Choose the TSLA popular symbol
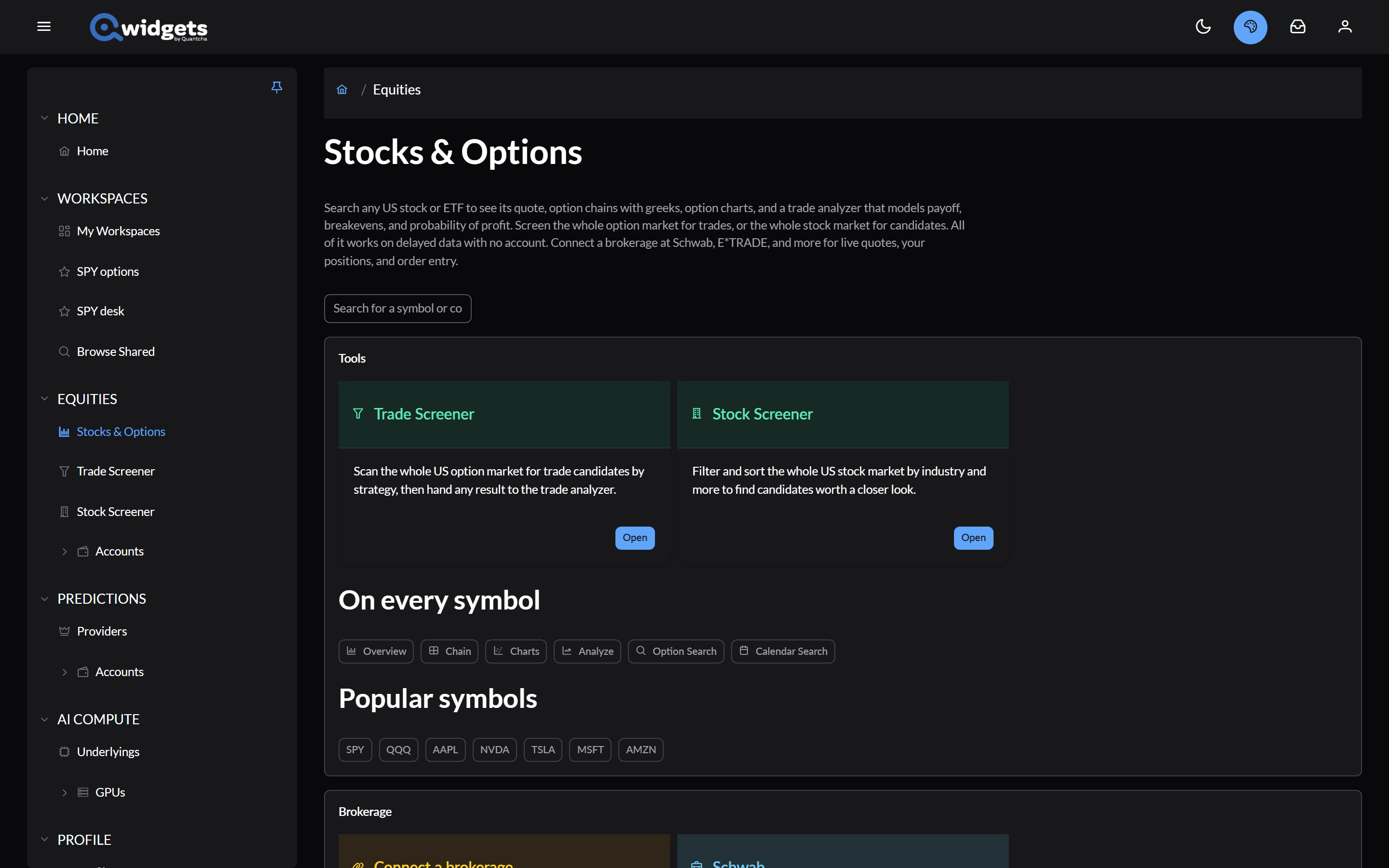Image resolution: width=1389 pixels, height=868 pixels. pos(543,750)
